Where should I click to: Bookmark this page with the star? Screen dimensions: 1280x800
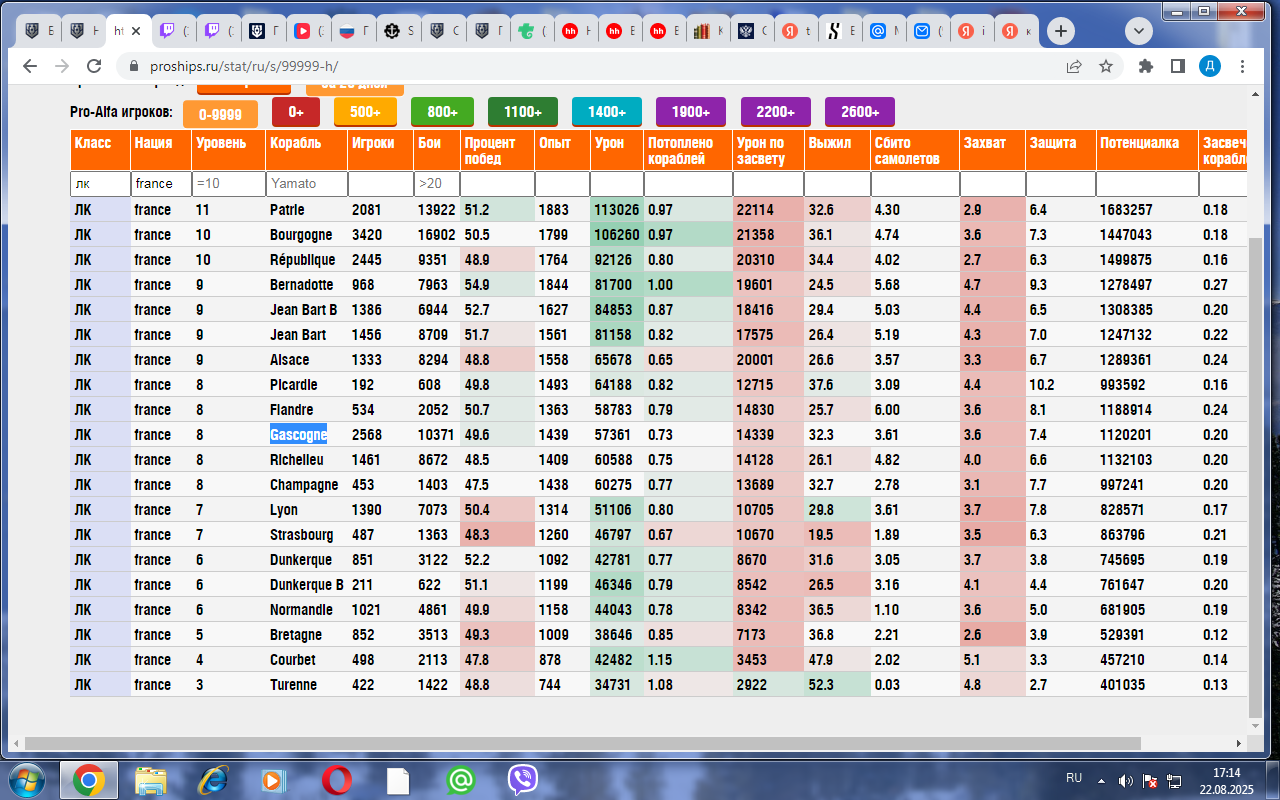click(1106, 66)
